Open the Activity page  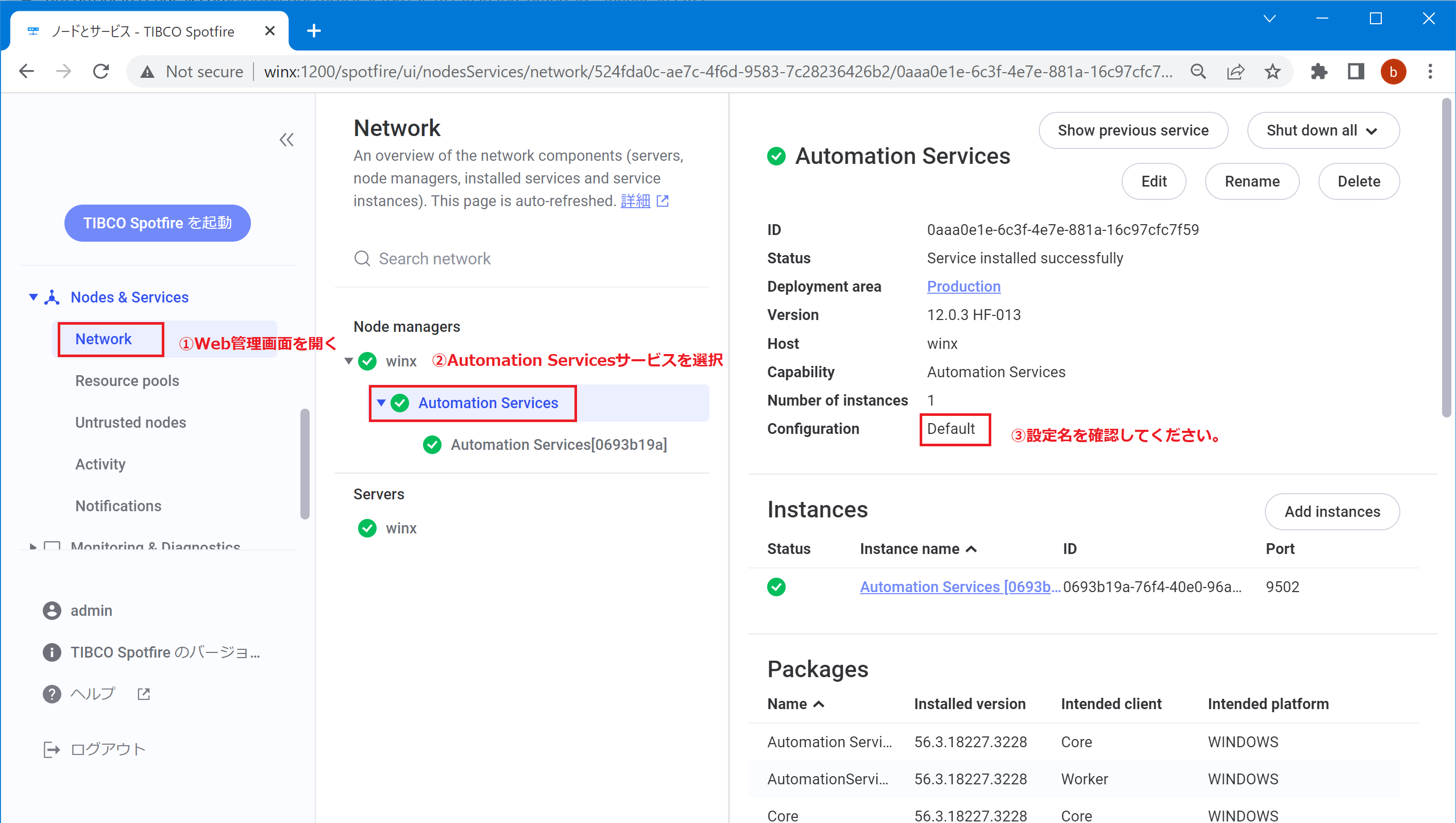click(x=100, y=465)
